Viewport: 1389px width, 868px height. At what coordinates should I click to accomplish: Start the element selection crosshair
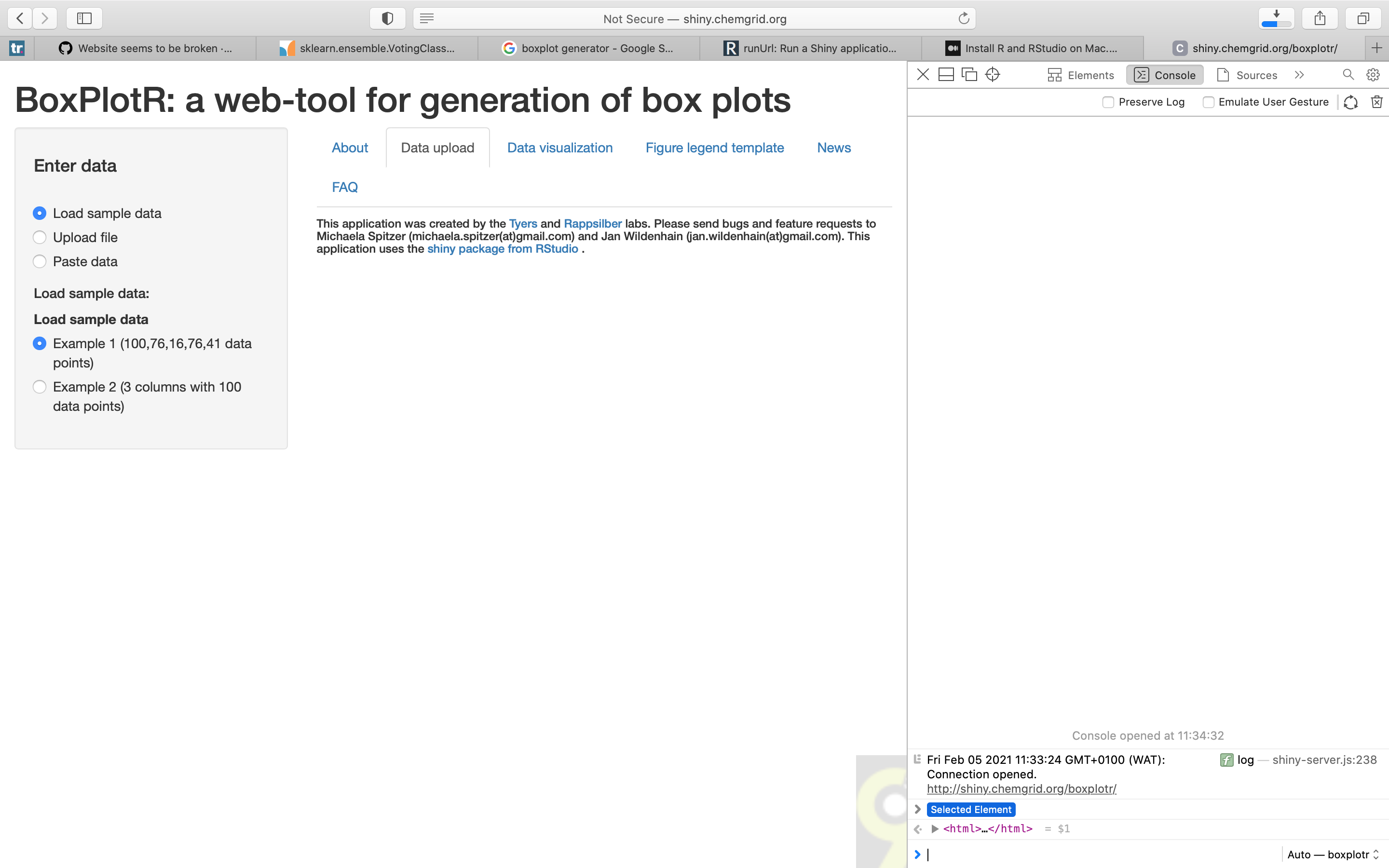coord(993,75)
